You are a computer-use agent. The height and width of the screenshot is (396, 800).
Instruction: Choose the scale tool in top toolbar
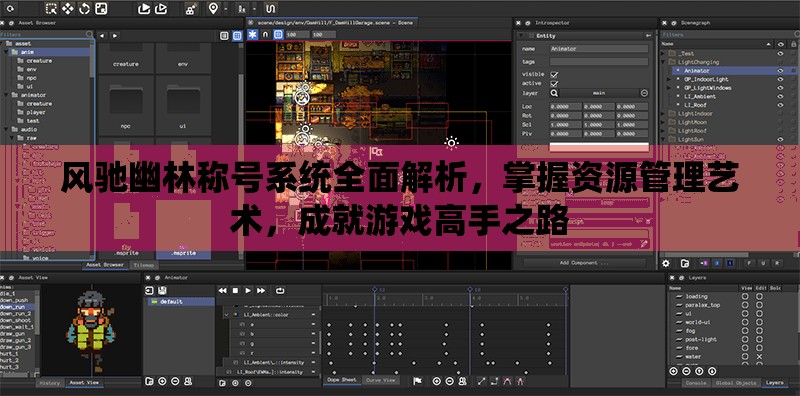coord(101,8)
